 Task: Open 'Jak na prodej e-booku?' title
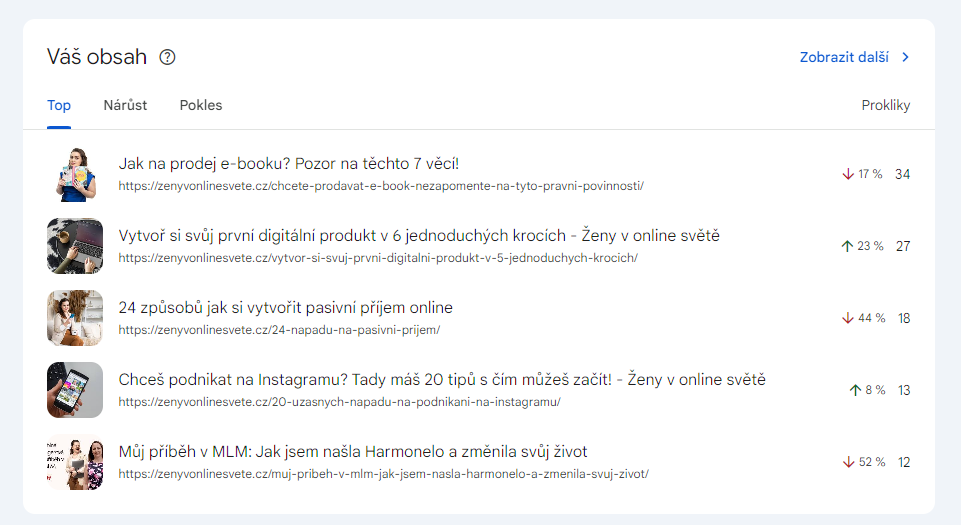point(288,164)
